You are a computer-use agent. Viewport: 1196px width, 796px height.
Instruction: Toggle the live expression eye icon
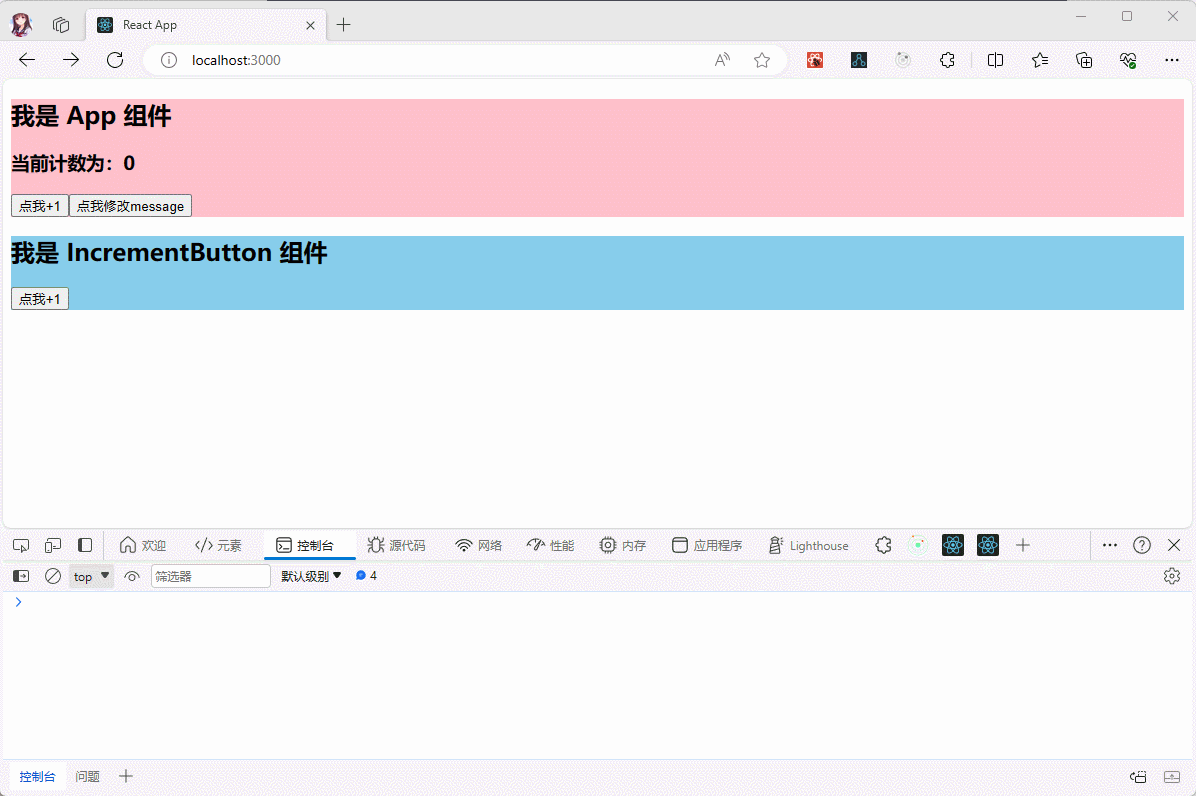[x=132, y=576]
